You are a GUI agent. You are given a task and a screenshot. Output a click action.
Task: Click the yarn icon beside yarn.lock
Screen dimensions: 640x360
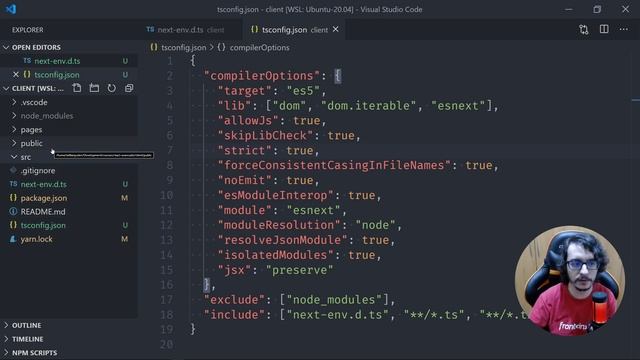[13, 239]
